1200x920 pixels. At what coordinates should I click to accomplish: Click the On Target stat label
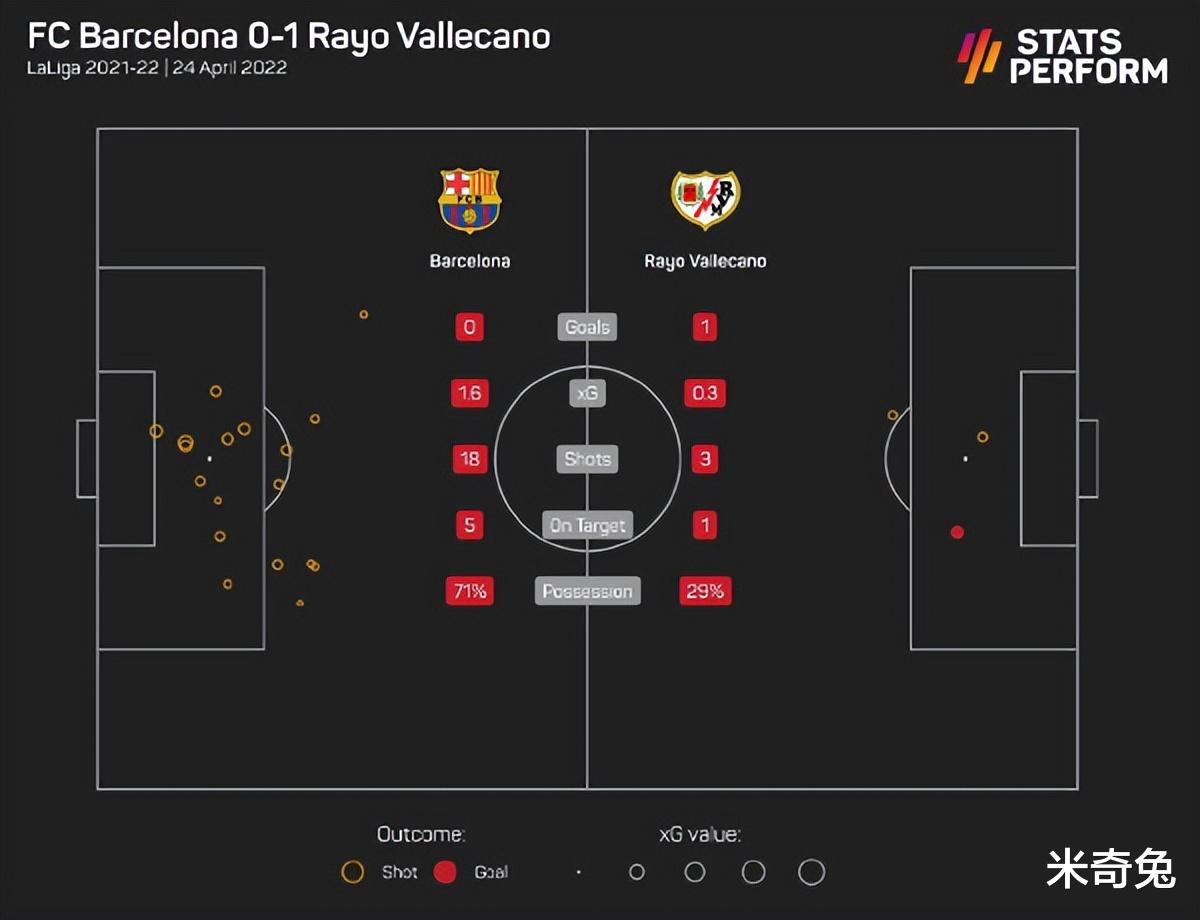(587, 525)
